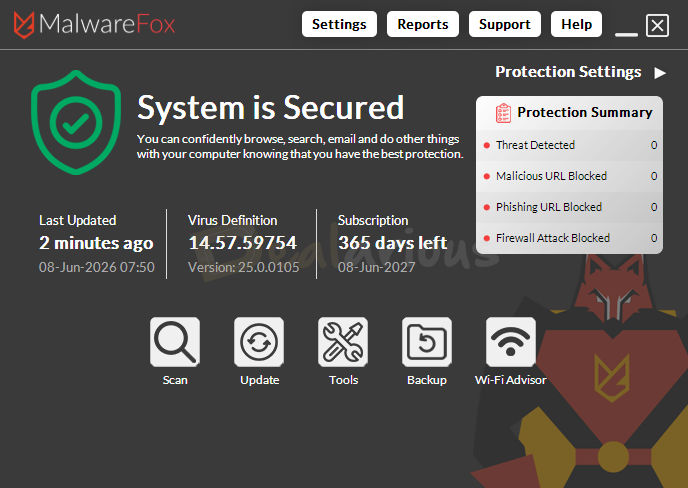Viewport: 688px width, 488px height.
Task: Click the Threat Detected count 0
Action: pyautogui.click(x=654, y=145)
